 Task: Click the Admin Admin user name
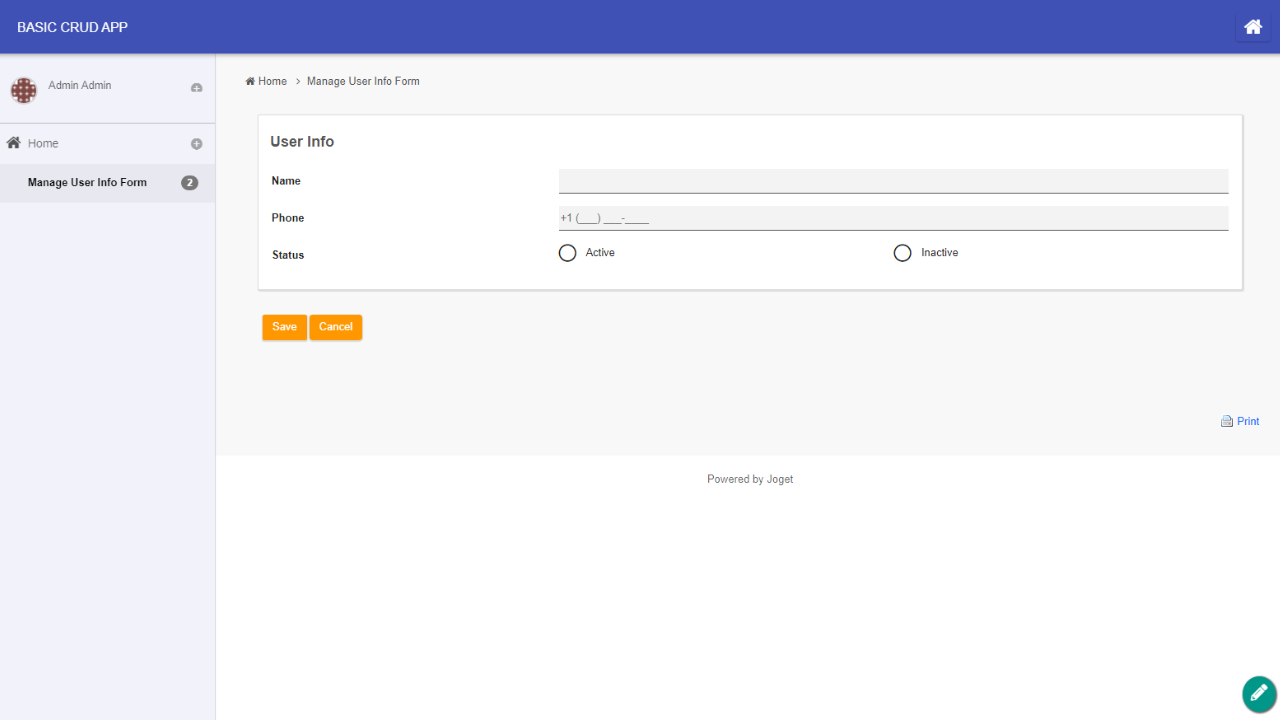point(80,86)
